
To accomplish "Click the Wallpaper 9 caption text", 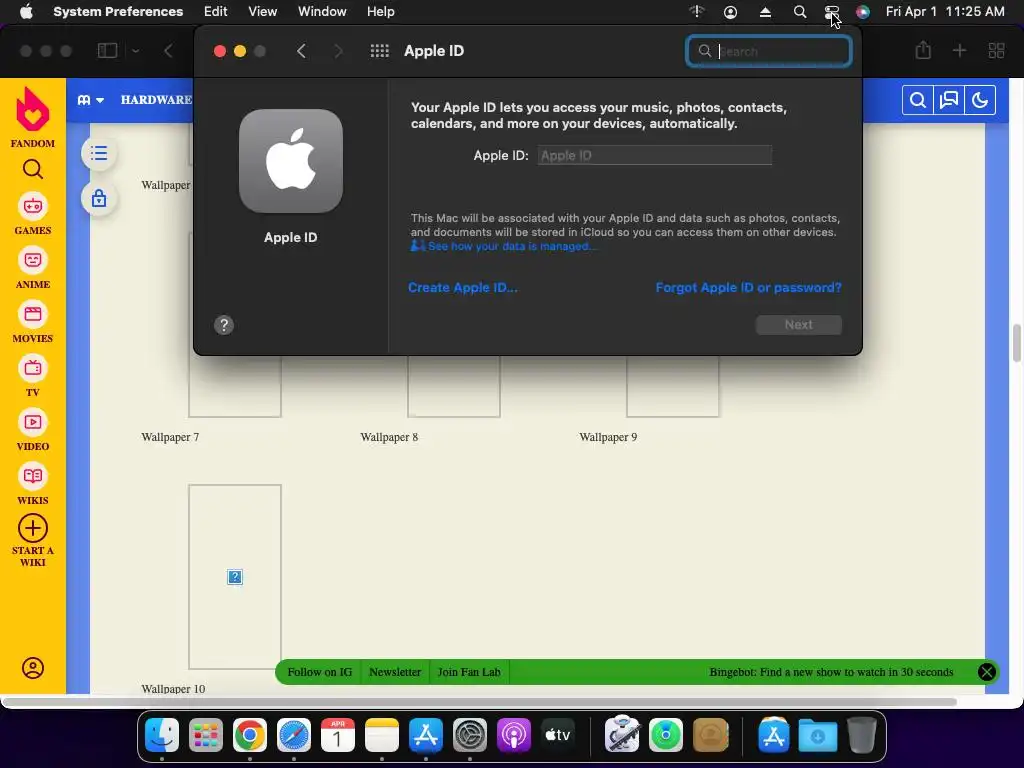I will pos(608,437).
